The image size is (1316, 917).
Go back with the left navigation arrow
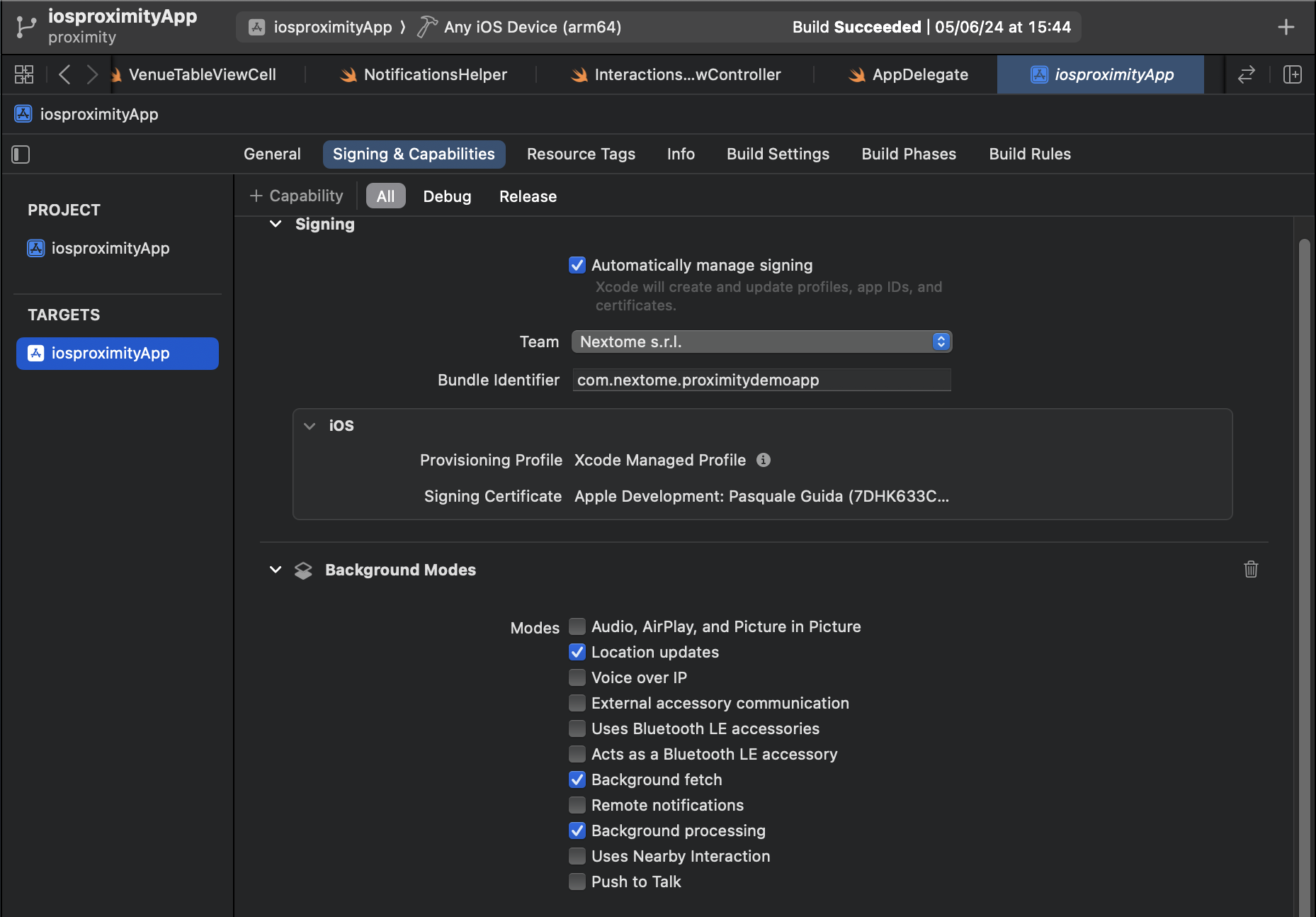(x=64, y=74)
